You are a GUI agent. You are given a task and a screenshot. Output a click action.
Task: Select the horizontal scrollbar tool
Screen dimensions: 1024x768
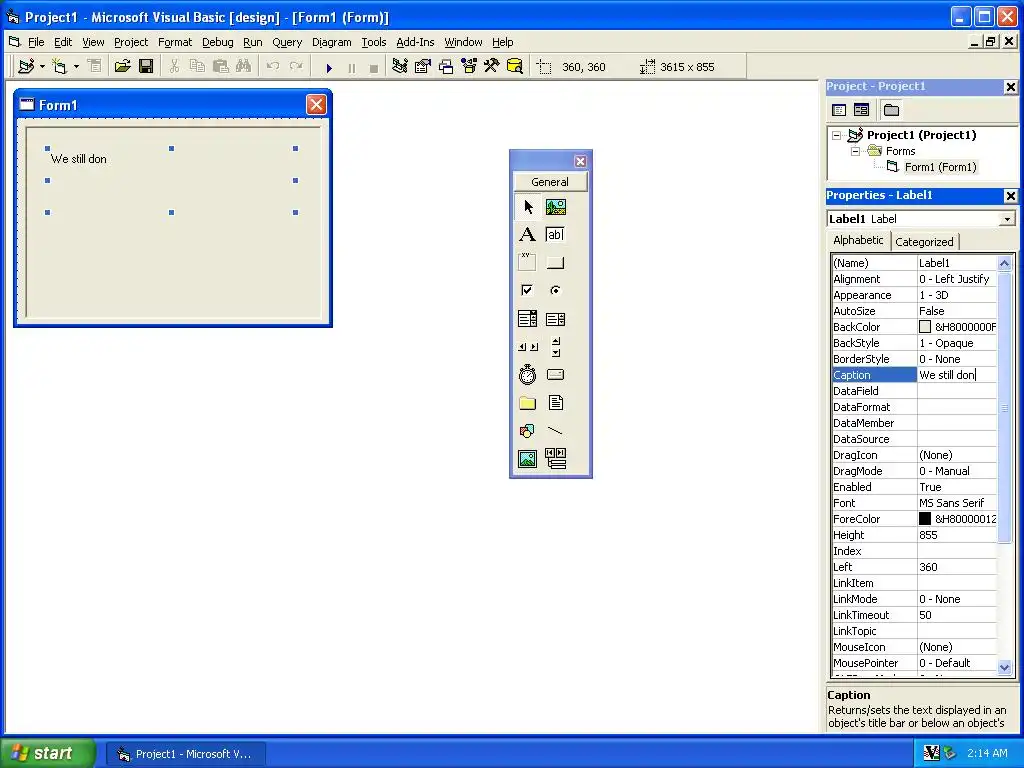(528, 347)
